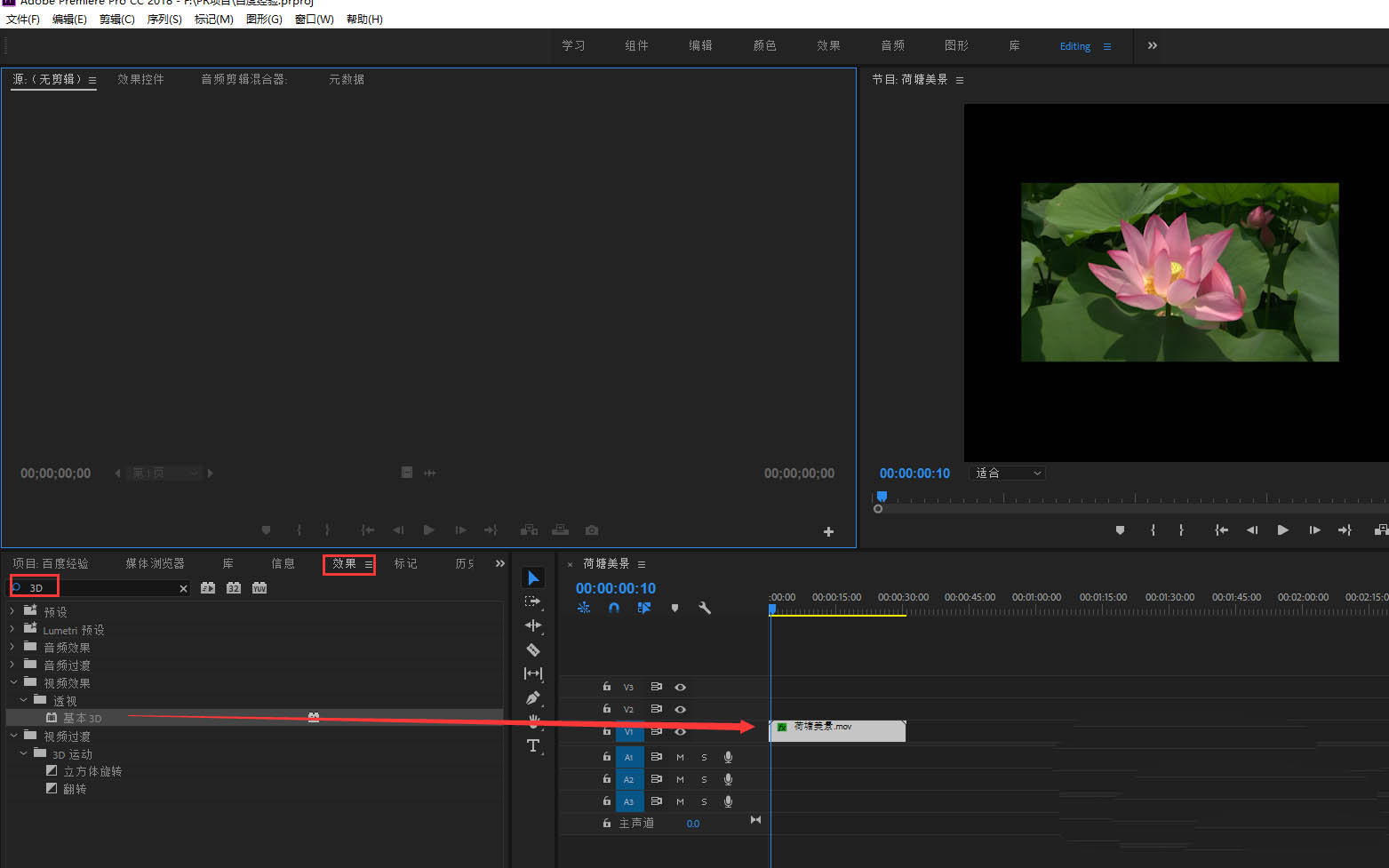Toggle lock on track V3
Viewport: 1389px width, 868px height.
(x=606, y=686)
